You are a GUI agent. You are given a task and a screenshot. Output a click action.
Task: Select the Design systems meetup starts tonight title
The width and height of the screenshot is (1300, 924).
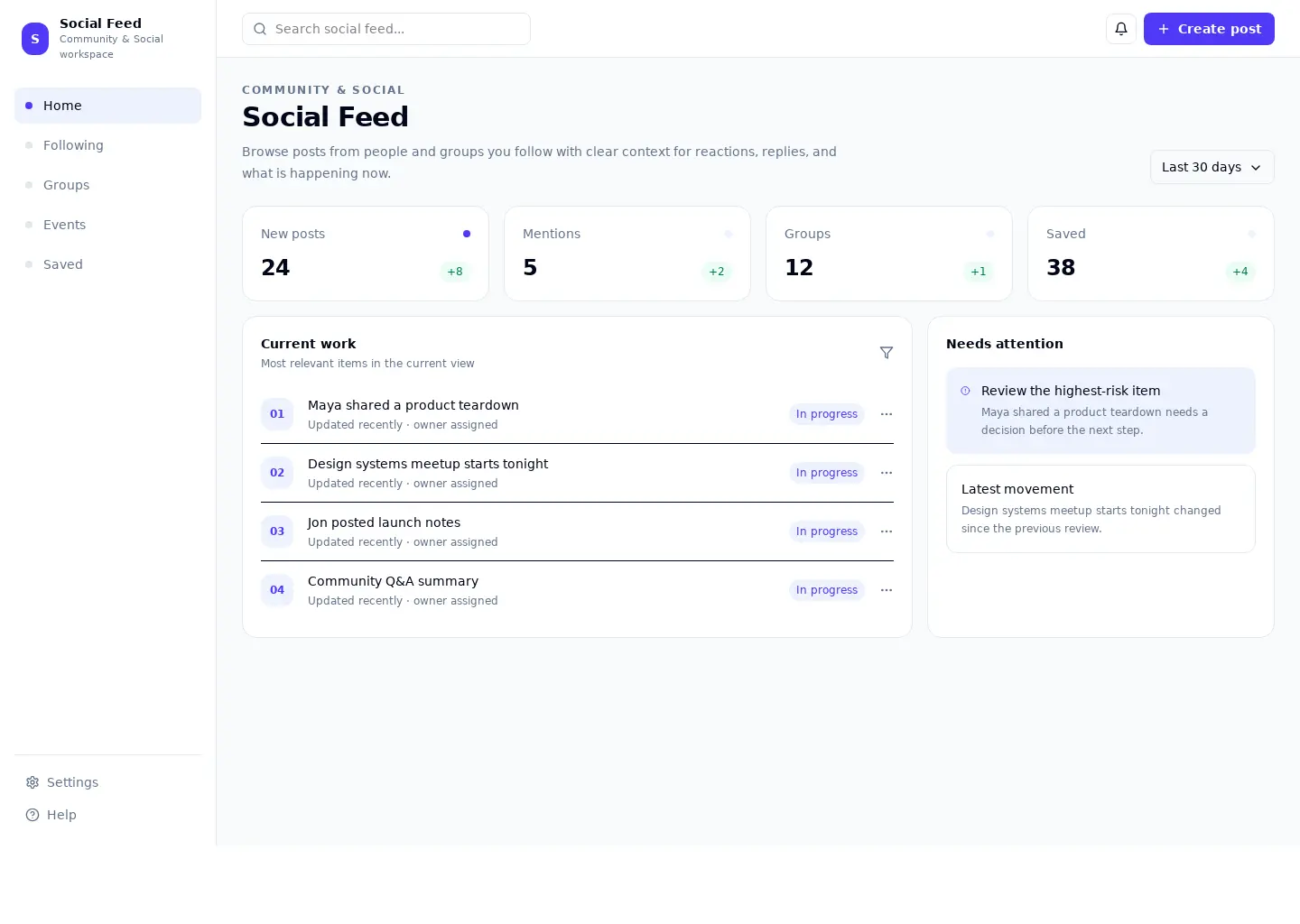click(428, 464)
